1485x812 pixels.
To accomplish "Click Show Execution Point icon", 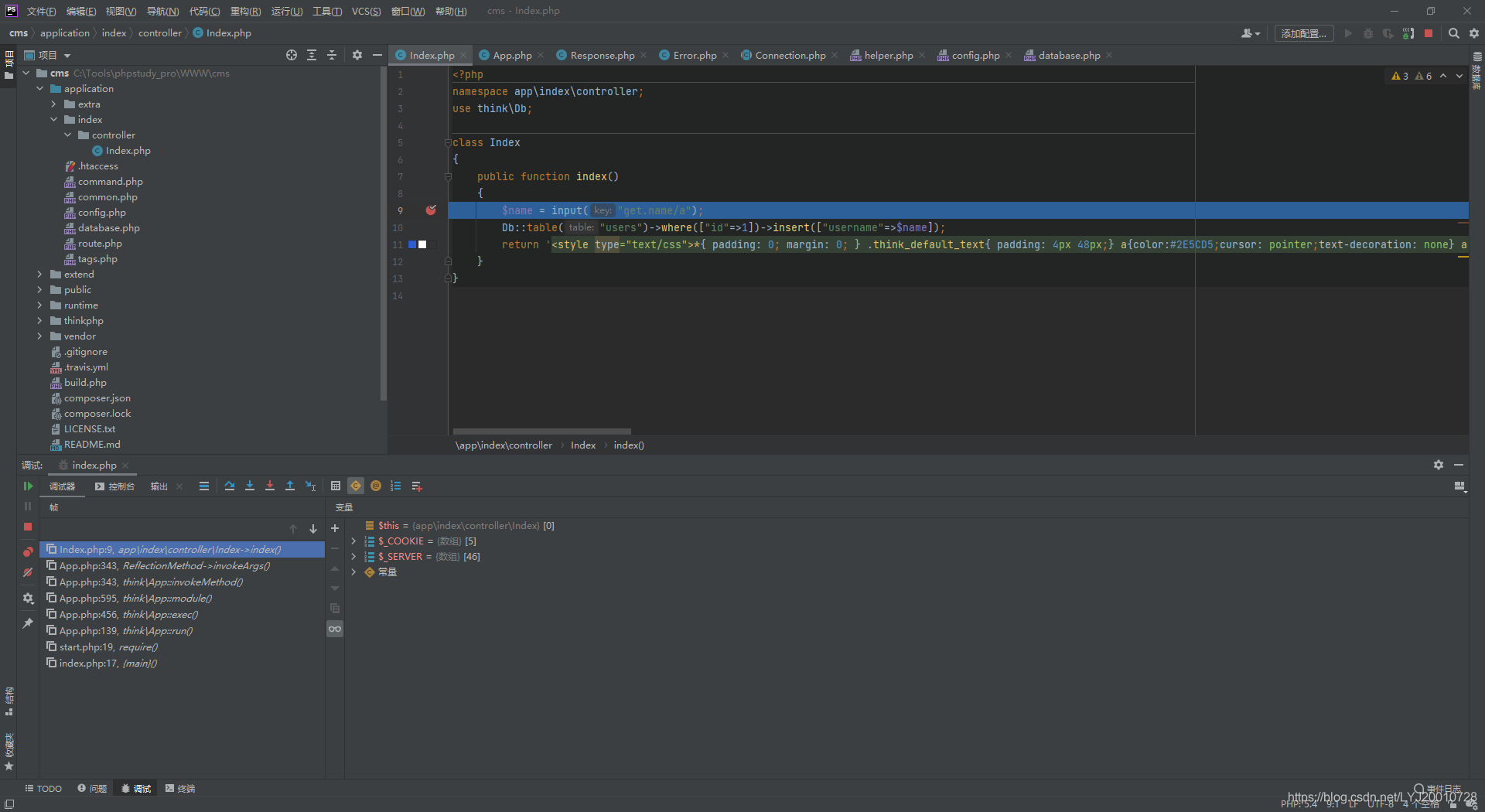I will 204,486.
